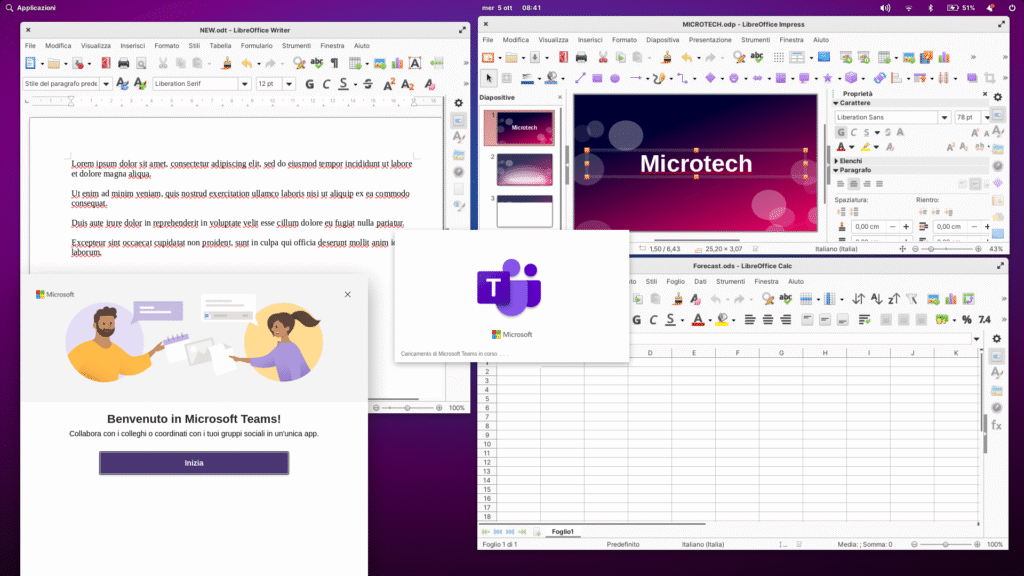Expand the Elenchi section in Impress sidebar
This screenshot has width=1024, height=576.
(x=837, y=160)
